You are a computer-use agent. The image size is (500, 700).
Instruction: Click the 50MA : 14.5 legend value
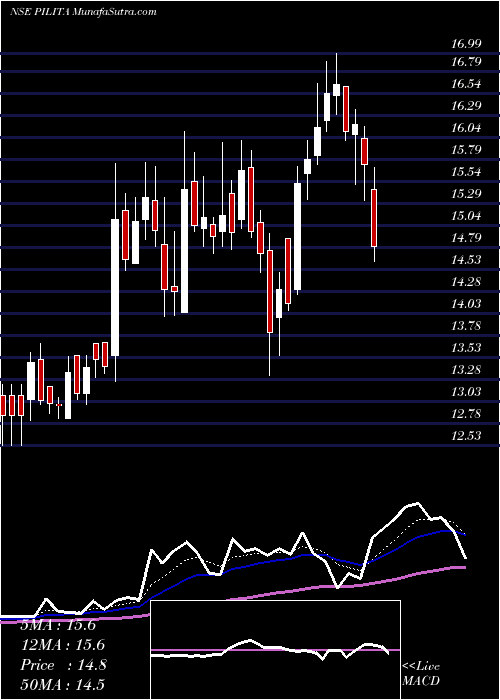pyautogui.click(x=64, y=685)
